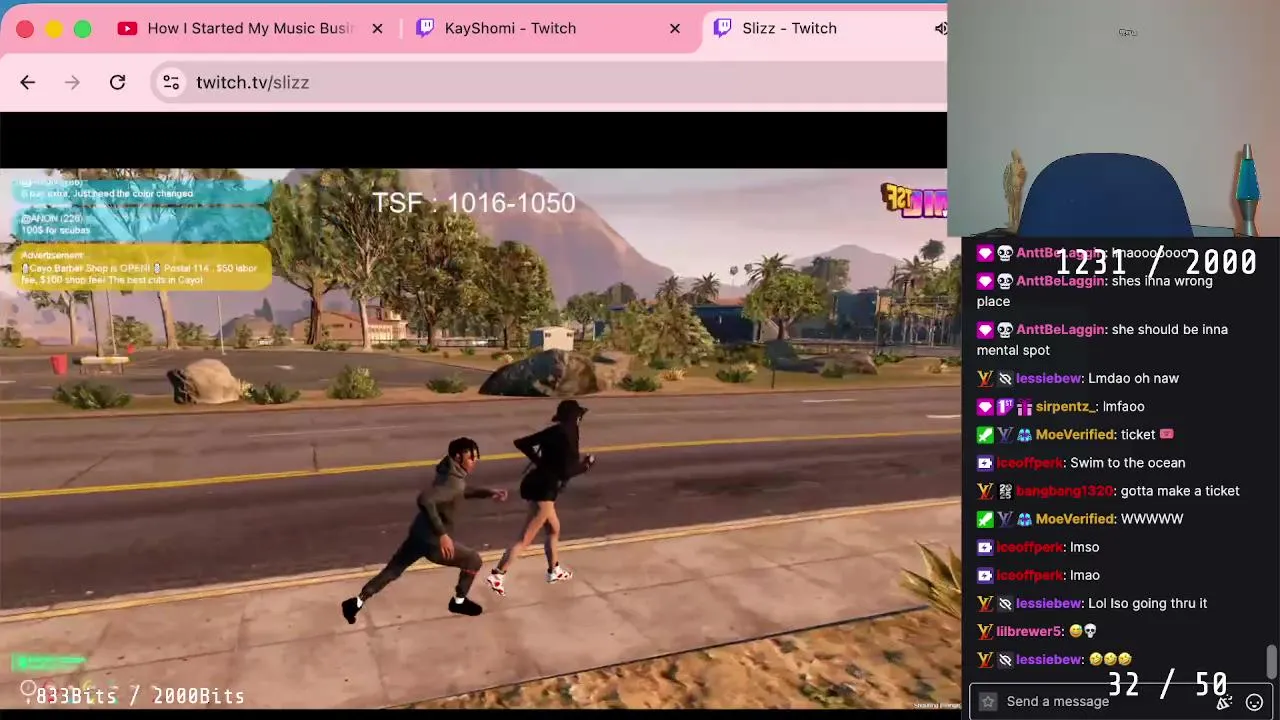Open sirpentz_ chat user profile
Image resolution: width=1280 pixels, height=720 pixels.
pos(1067,407)
